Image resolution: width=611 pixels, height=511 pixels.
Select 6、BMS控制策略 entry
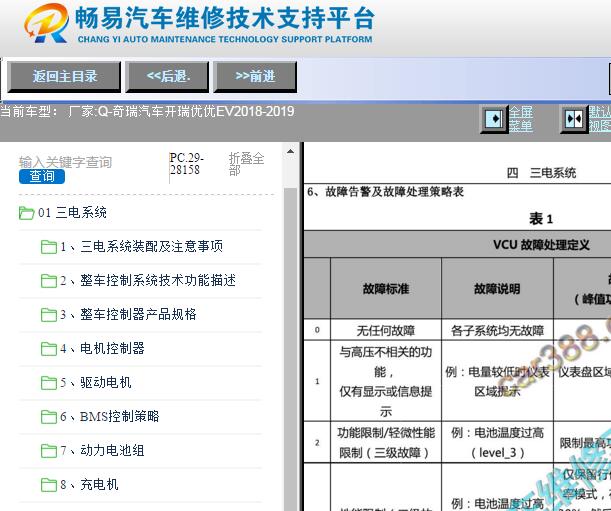click(x=109, y=417)
